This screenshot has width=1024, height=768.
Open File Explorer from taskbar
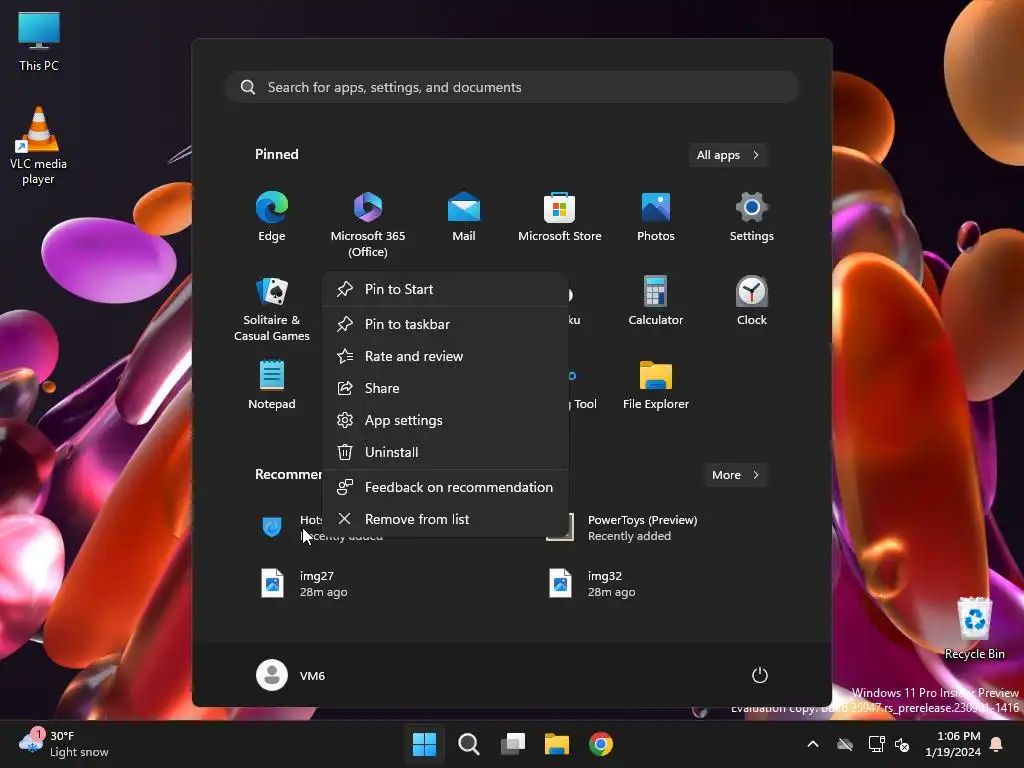(x=556, y=744)
